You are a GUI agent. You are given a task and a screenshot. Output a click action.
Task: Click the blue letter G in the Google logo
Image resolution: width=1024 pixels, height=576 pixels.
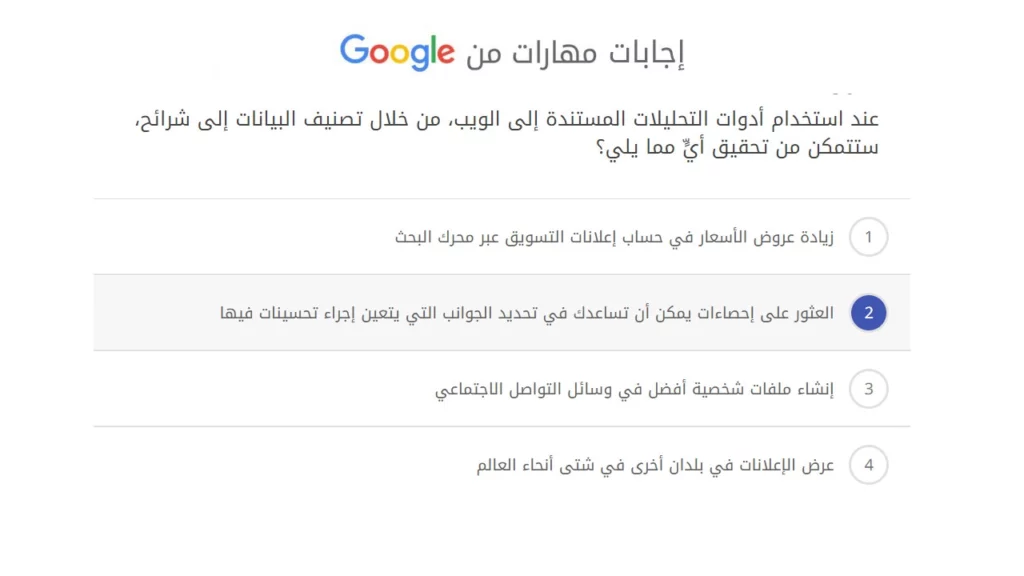(x=355, y=50)
